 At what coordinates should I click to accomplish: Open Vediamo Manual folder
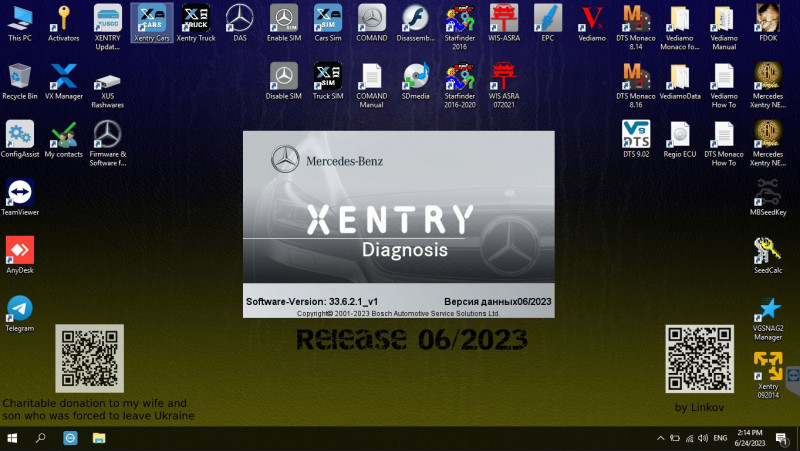724,28
